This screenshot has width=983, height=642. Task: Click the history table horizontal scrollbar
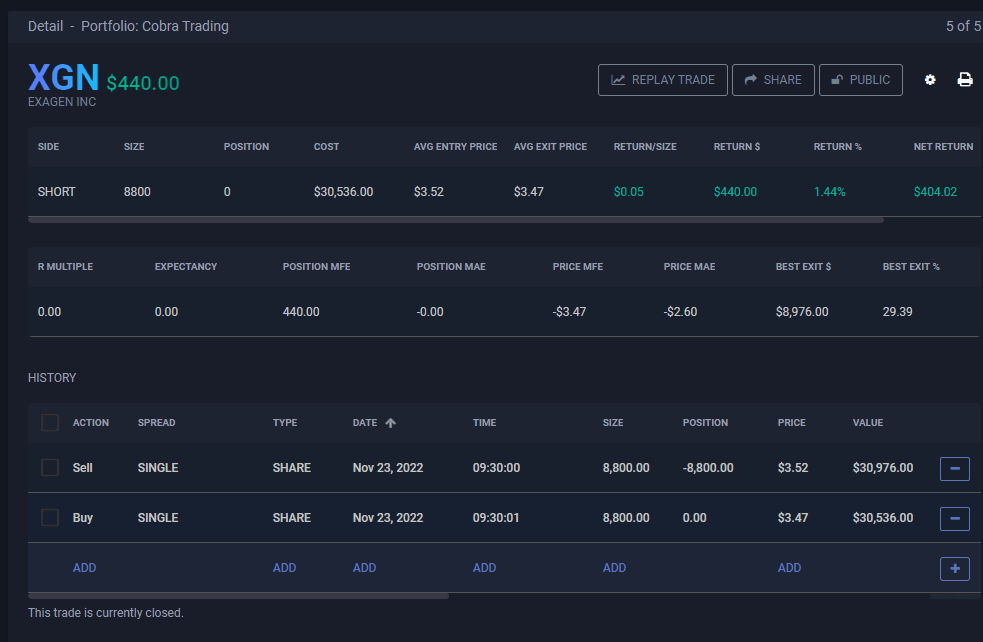click(238, 596)
